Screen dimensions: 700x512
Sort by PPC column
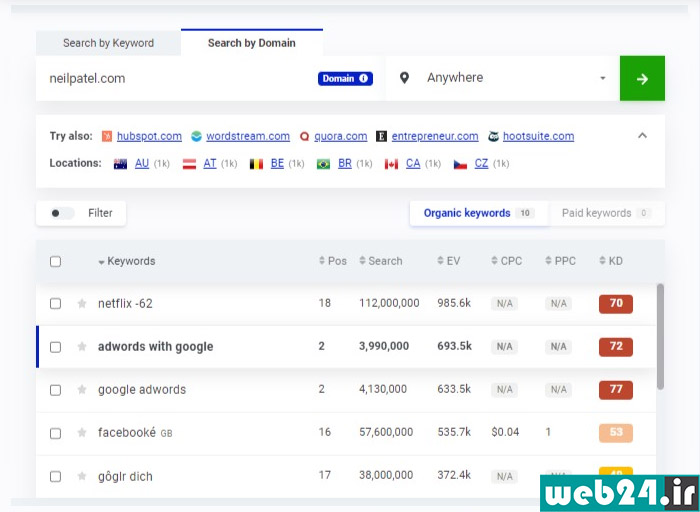pos(561,261)
